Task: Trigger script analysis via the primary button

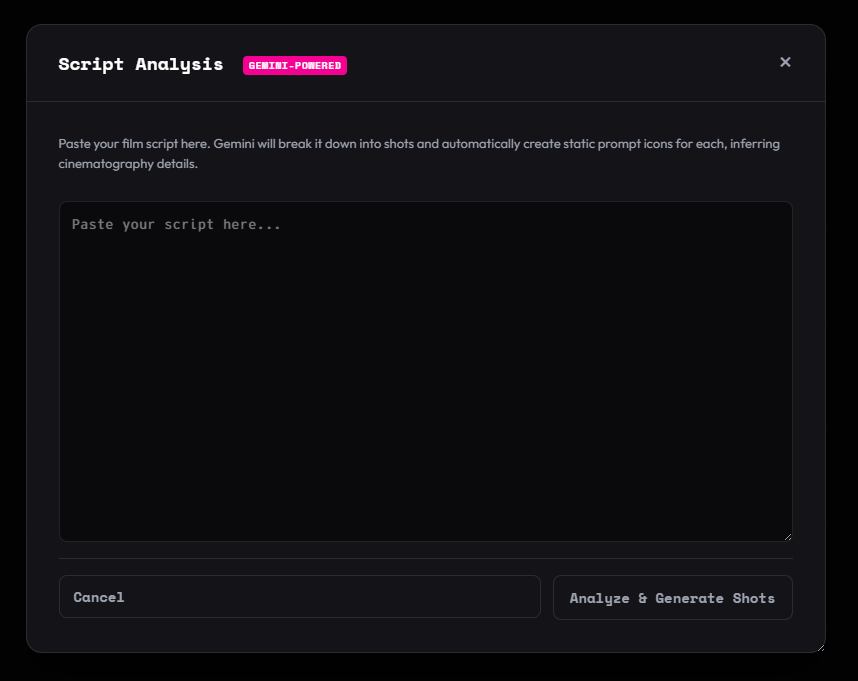Action: 672,597
